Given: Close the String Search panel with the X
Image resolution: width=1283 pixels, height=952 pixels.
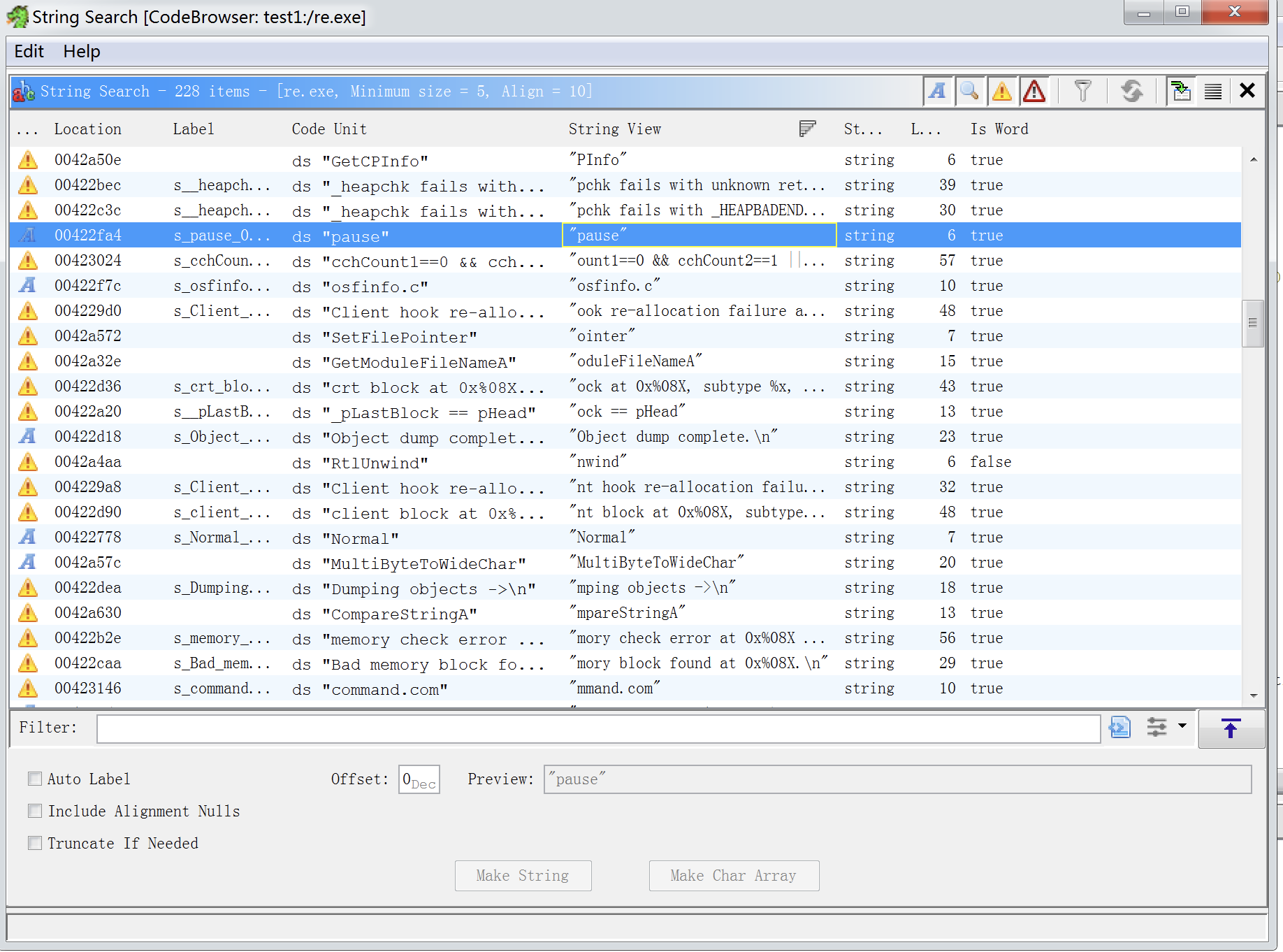Looking at the screenshot, I should pyautogui.click(x=1247, y=91).
